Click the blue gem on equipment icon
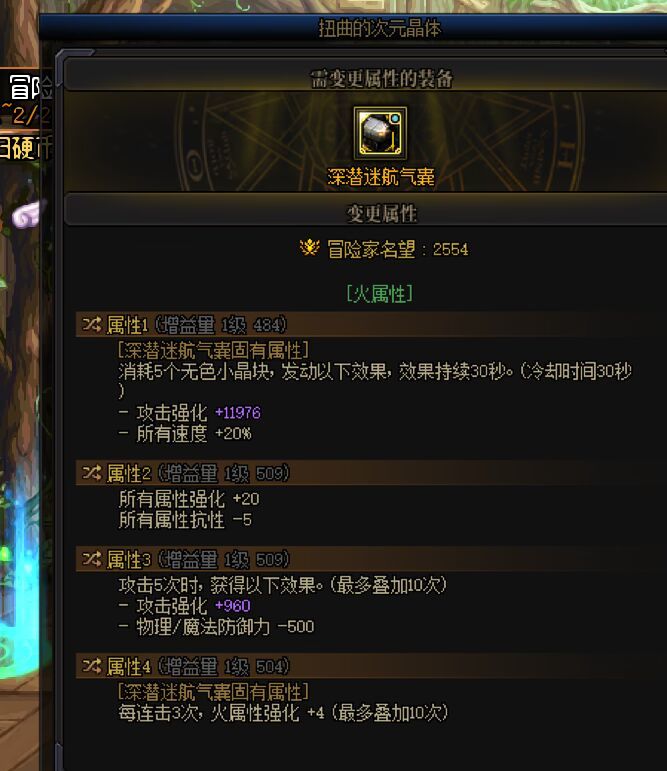The height and width of the screenshot is (771, 667). pos(395,119)
